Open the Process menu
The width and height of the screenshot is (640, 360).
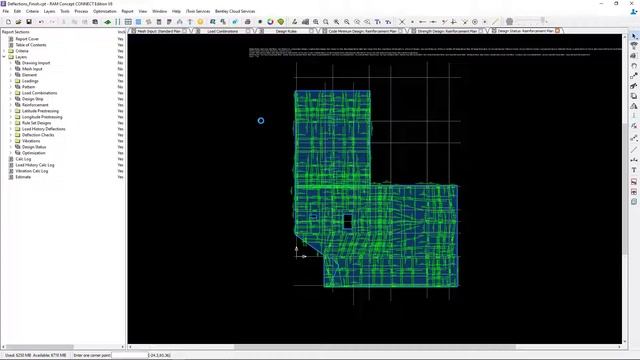pos(81,11)
